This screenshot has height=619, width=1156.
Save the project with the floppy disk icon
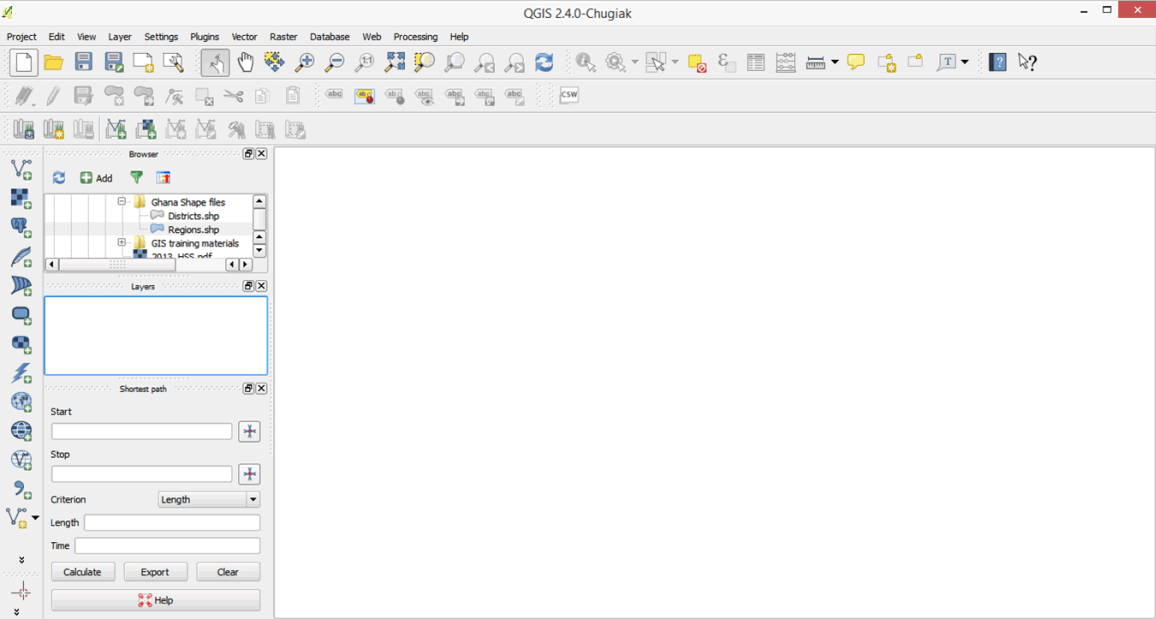tap(83, 63)
